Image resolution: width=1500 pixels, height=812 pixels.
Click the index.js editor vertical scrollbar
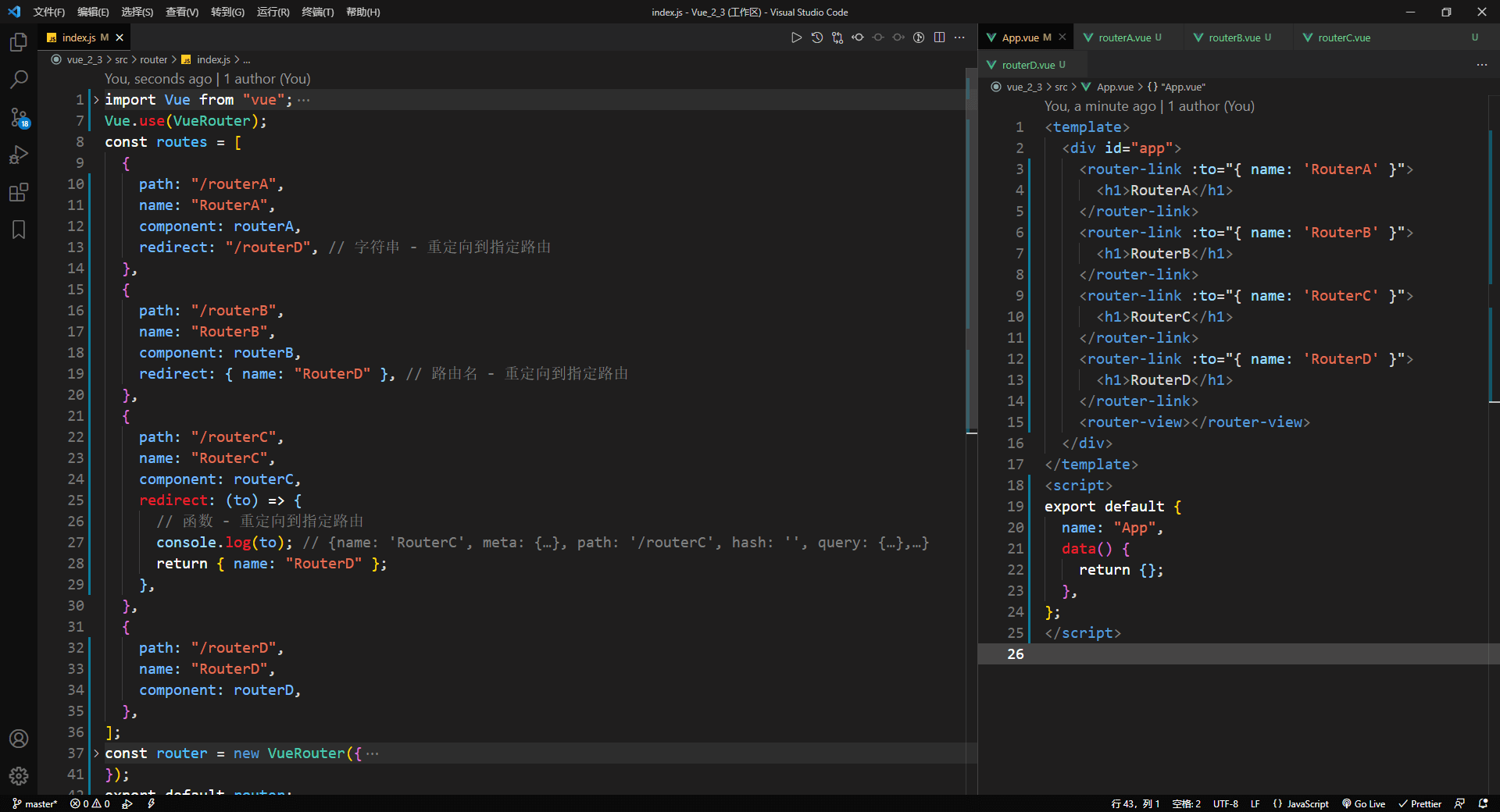tap(972, 250)
